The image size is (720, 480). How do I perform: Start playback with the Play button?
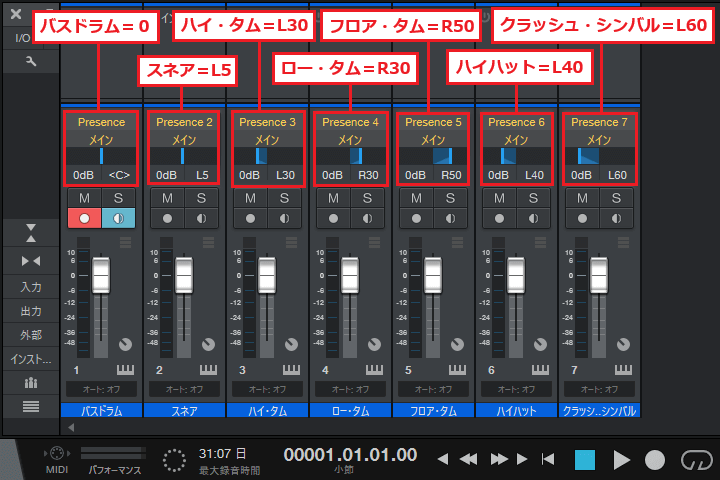(x=621, y=459)
